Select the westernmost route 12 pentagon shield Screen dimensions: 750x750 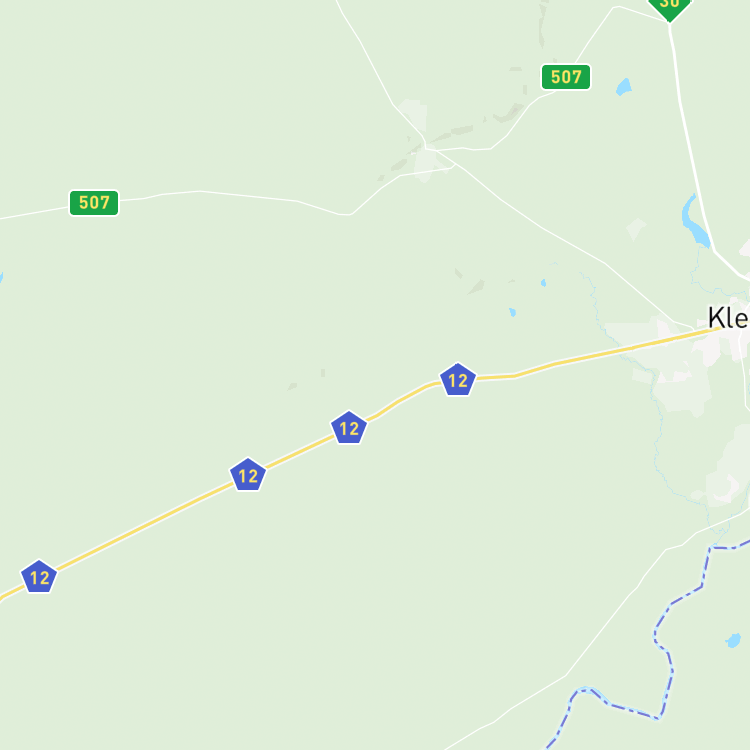(x=39, y=577)
